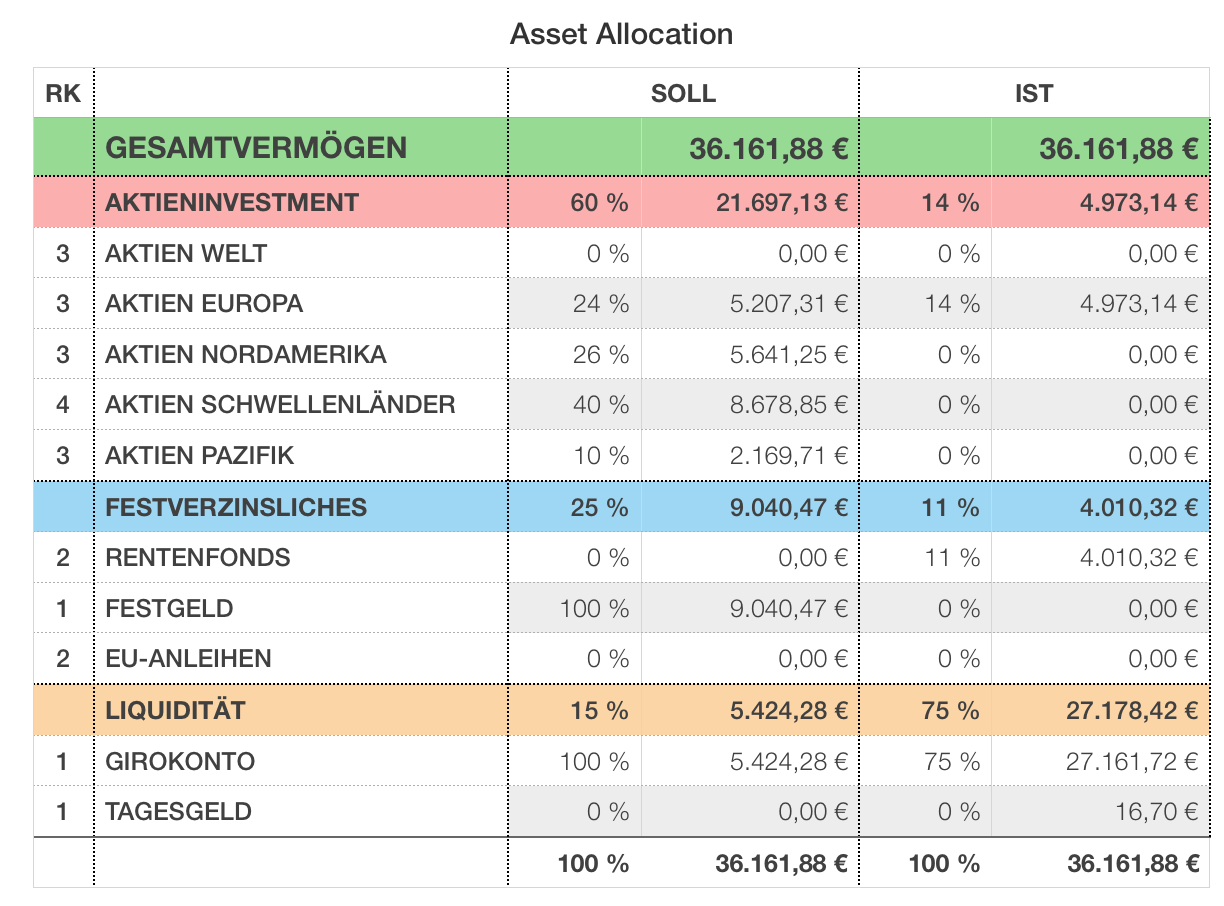Select the SOLL column header

coord(683,94)
